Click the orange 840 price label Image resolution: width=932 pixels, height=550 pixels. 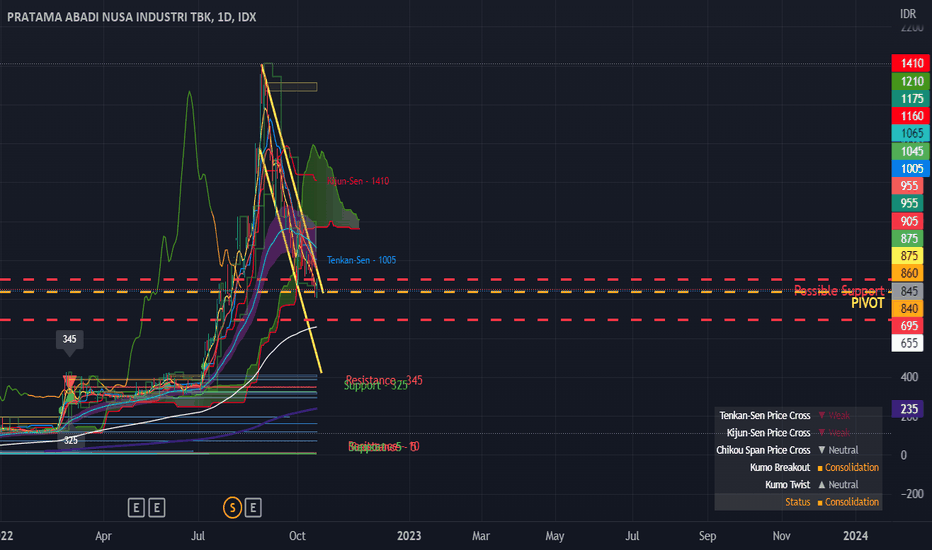pos(908,308)
